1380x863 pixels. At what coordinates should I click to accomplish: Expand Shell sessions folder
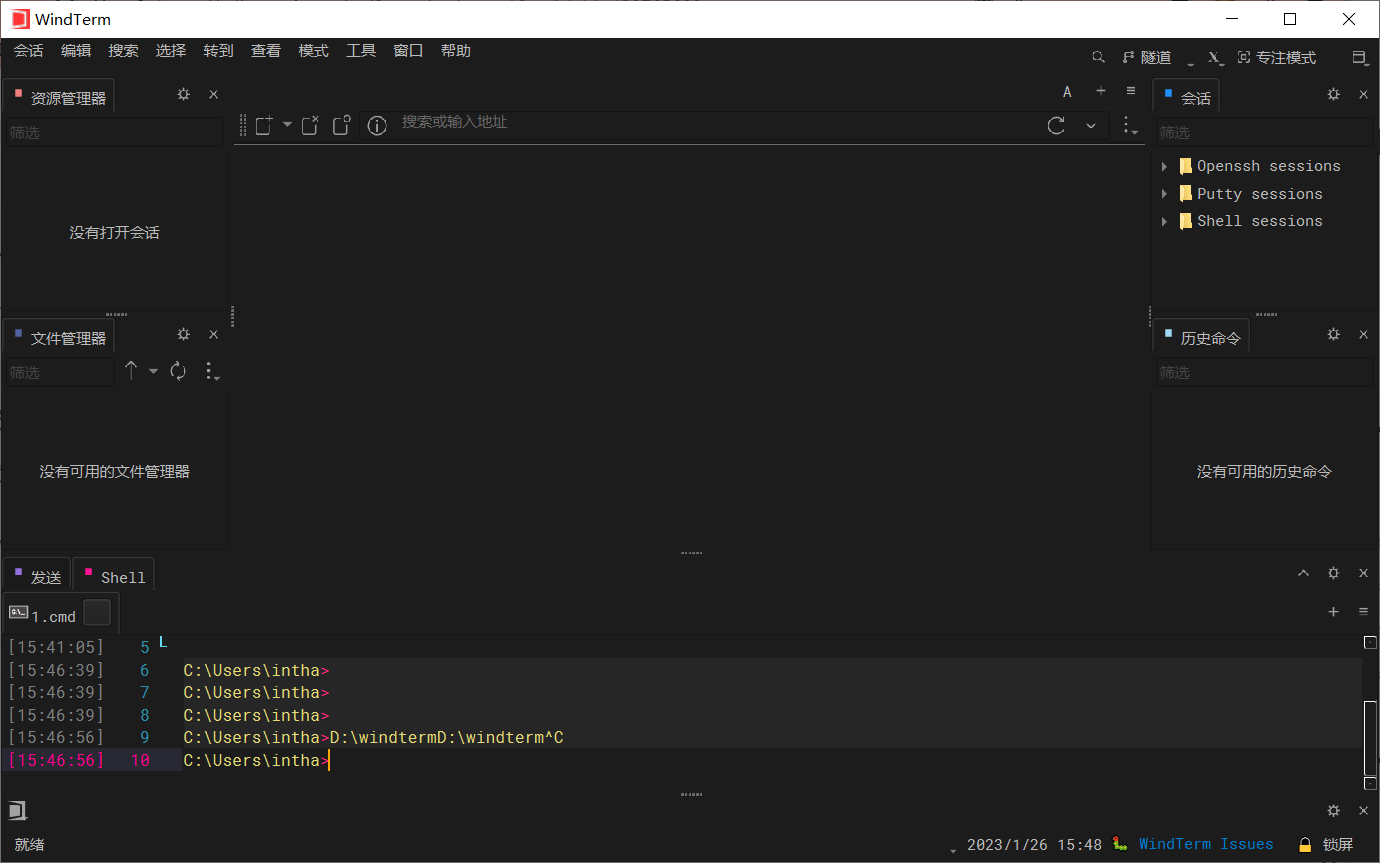click(1164, 221)
